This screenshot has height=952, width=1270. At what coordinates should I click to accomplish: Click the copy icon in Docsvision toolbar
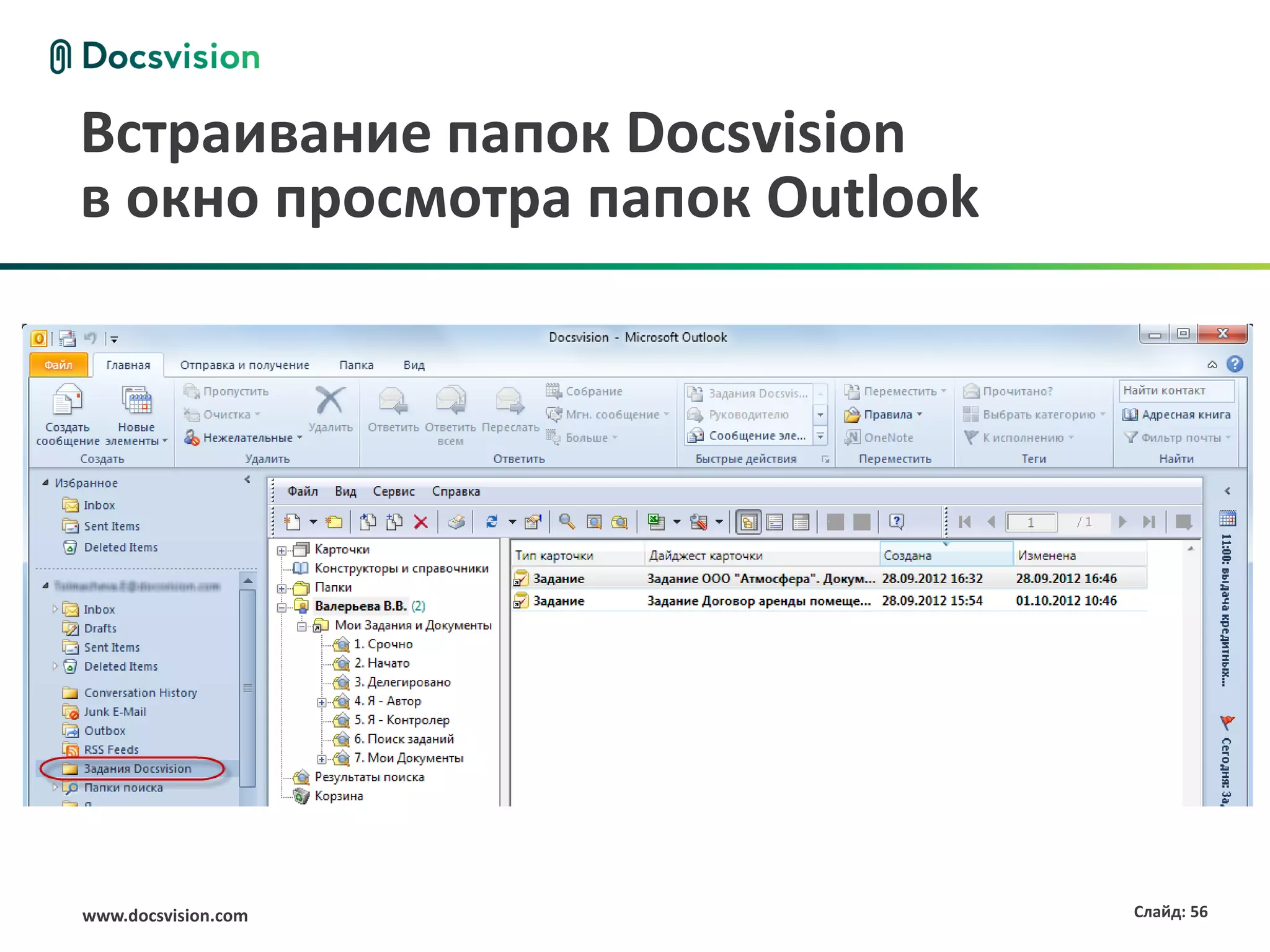(368, 522)
